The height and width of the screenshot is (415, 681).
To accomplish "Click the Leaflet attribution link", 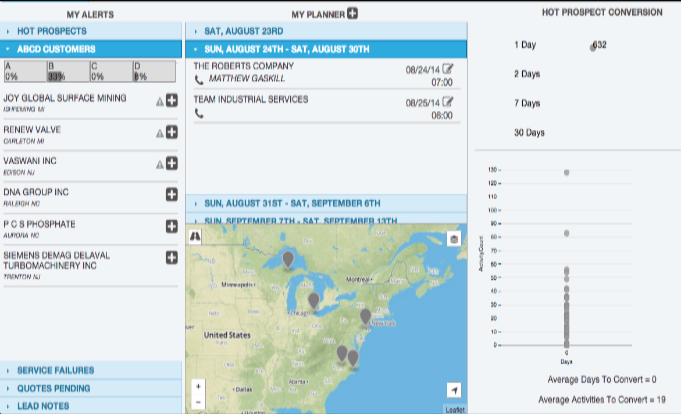I will pos(455,410).
